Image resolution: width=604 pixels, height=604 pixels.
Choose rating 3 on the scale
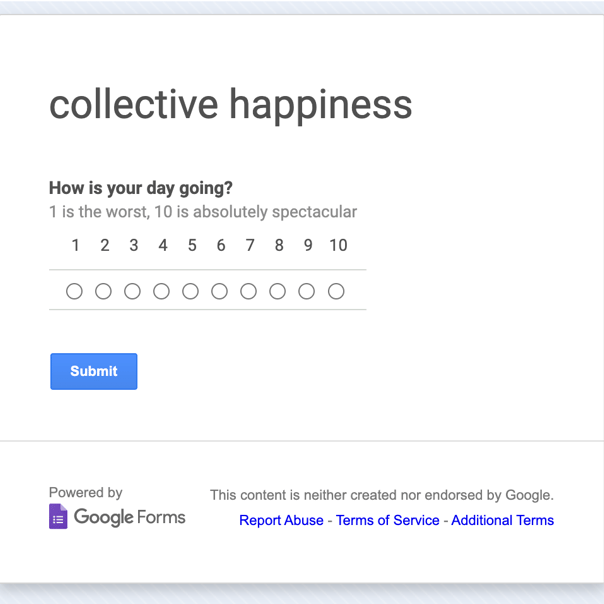pyautogui.click(x=133, y=291)
